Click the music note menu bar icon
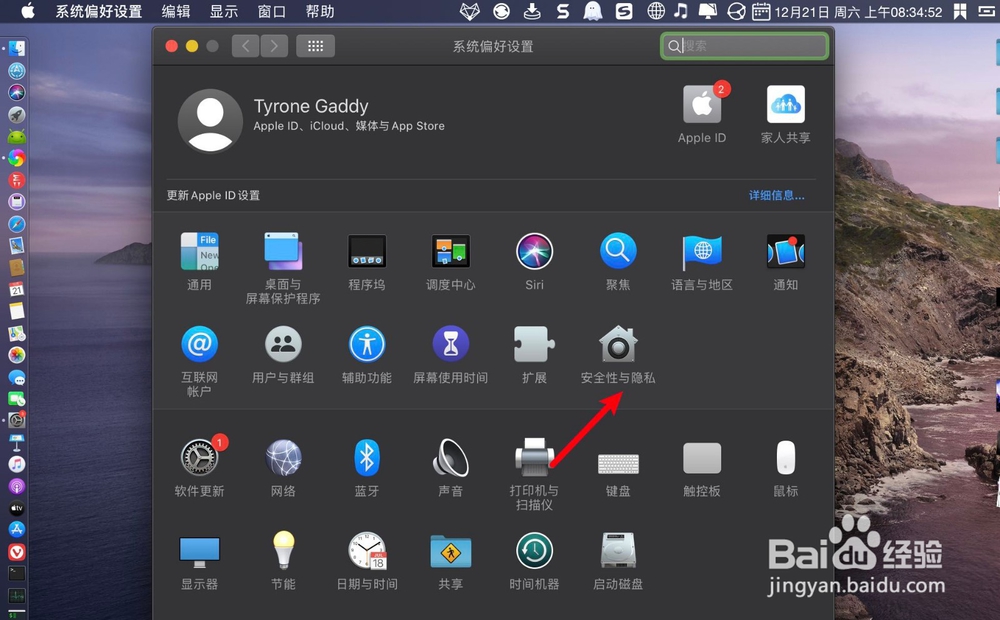The width and height of the screenshot is (1000, 620). pyautogui.click(x=681, y=11)
